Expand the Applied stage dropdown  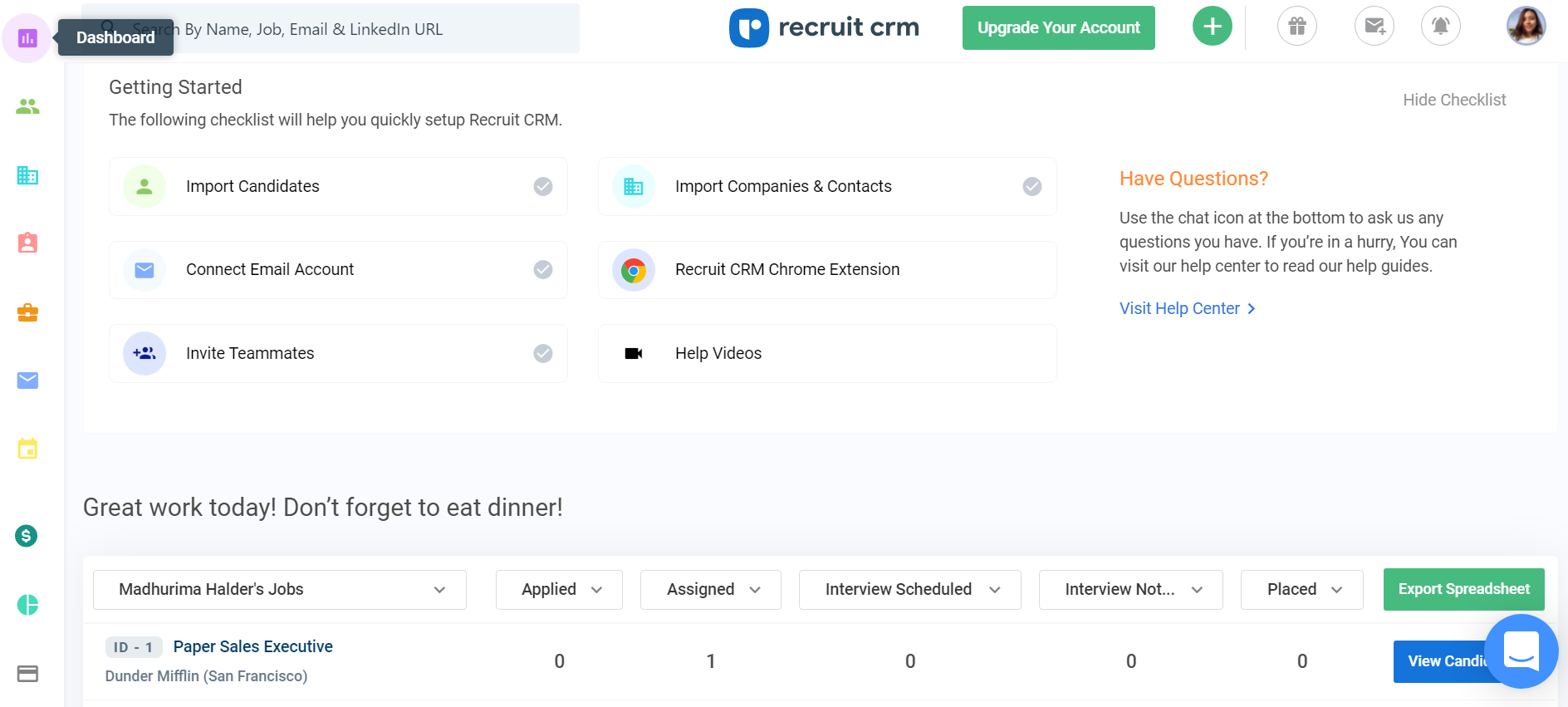(559, 590)
